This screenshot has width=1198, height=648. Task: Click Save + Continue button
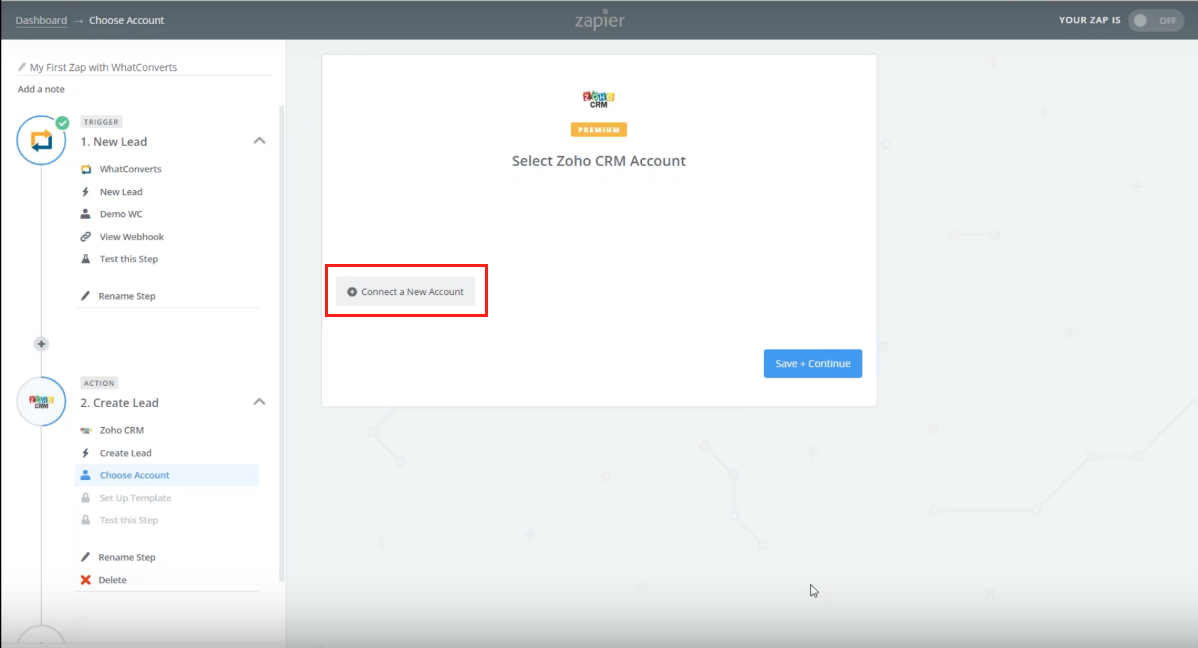[813, 364]
